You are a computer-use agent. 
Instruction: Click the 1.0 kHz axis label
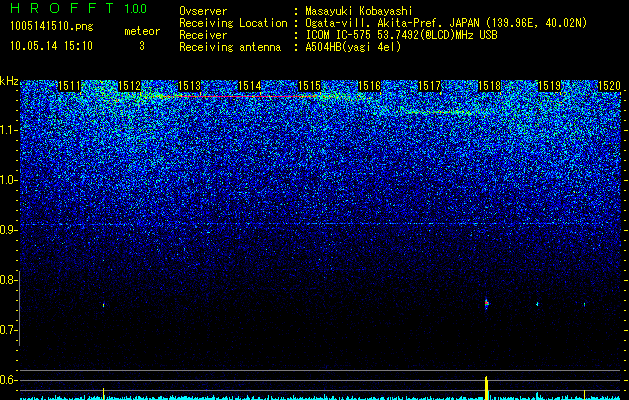[8, 180]
